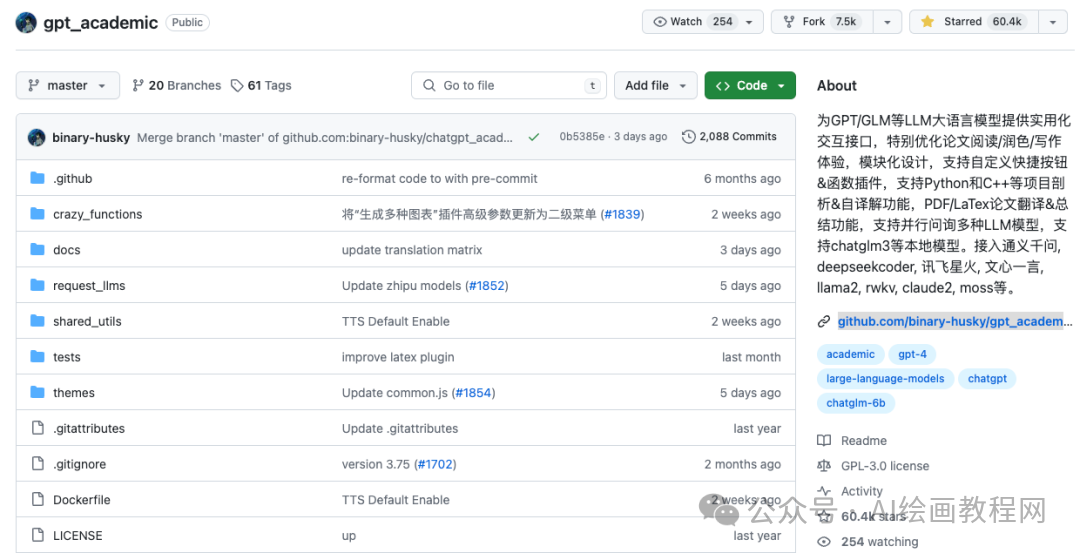Viewport: 1080px width, 553px height.
Task: Open the star lists dropdown arrow
Action: pos(1052,22)
